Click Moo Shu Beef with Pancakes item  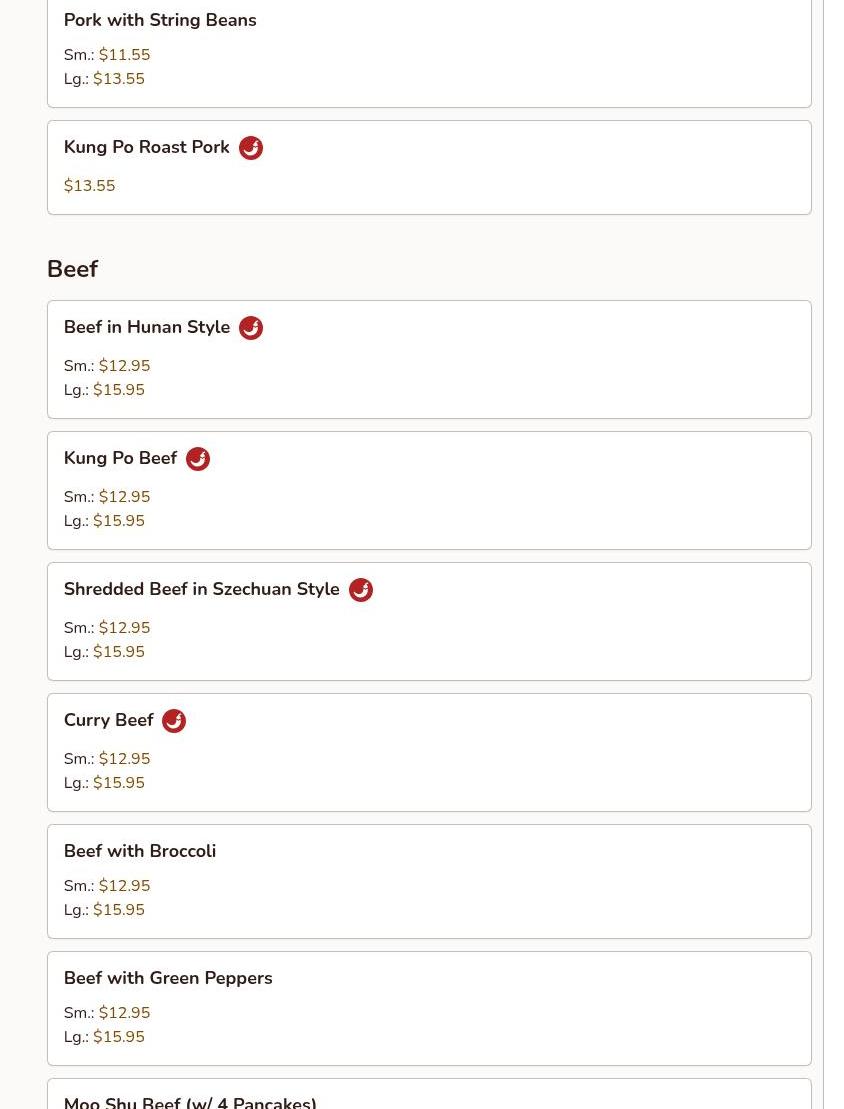(x=190, y=1102)
